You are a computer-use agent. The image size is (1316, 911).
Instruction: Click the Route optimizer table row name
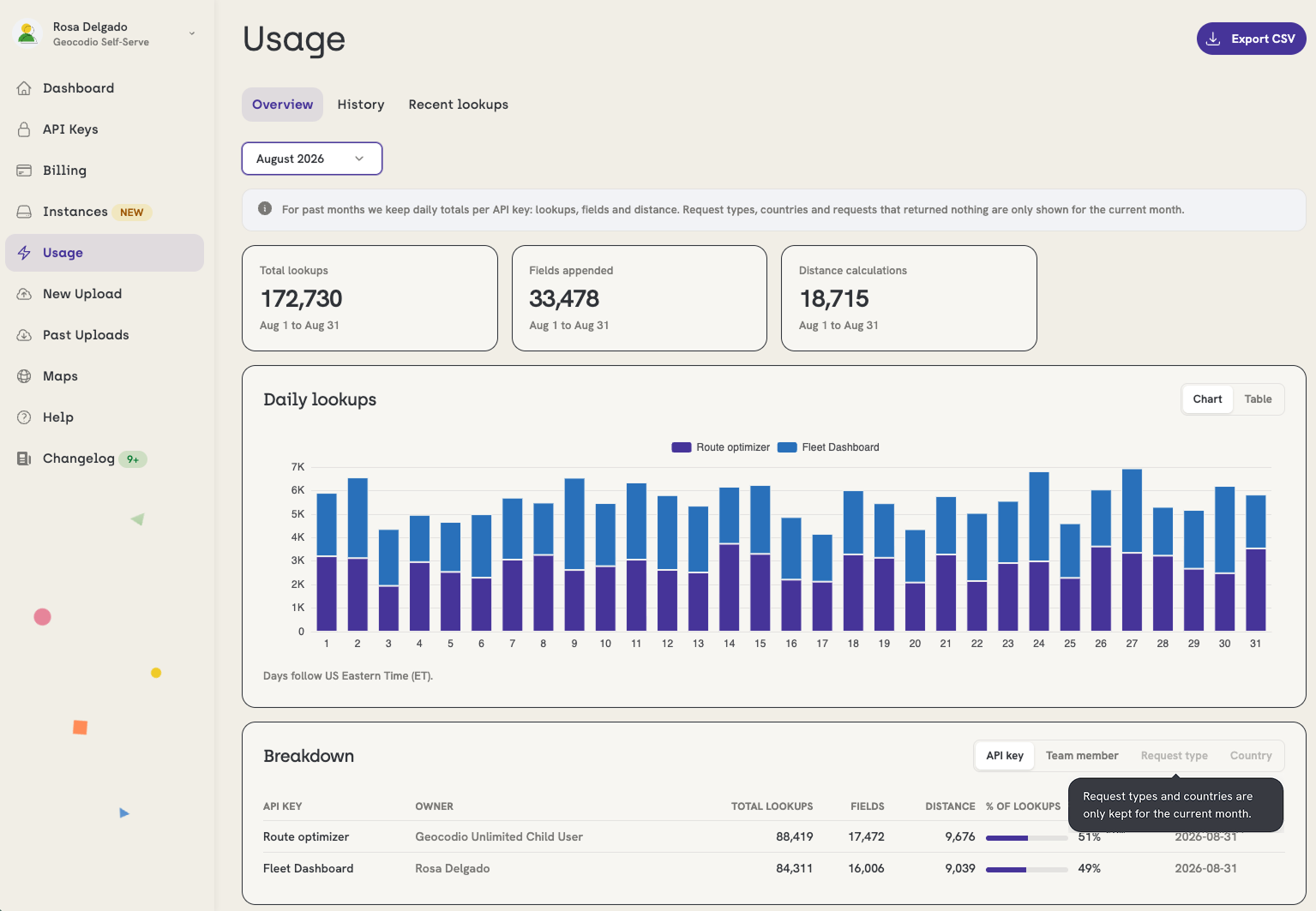coord(306,837)
